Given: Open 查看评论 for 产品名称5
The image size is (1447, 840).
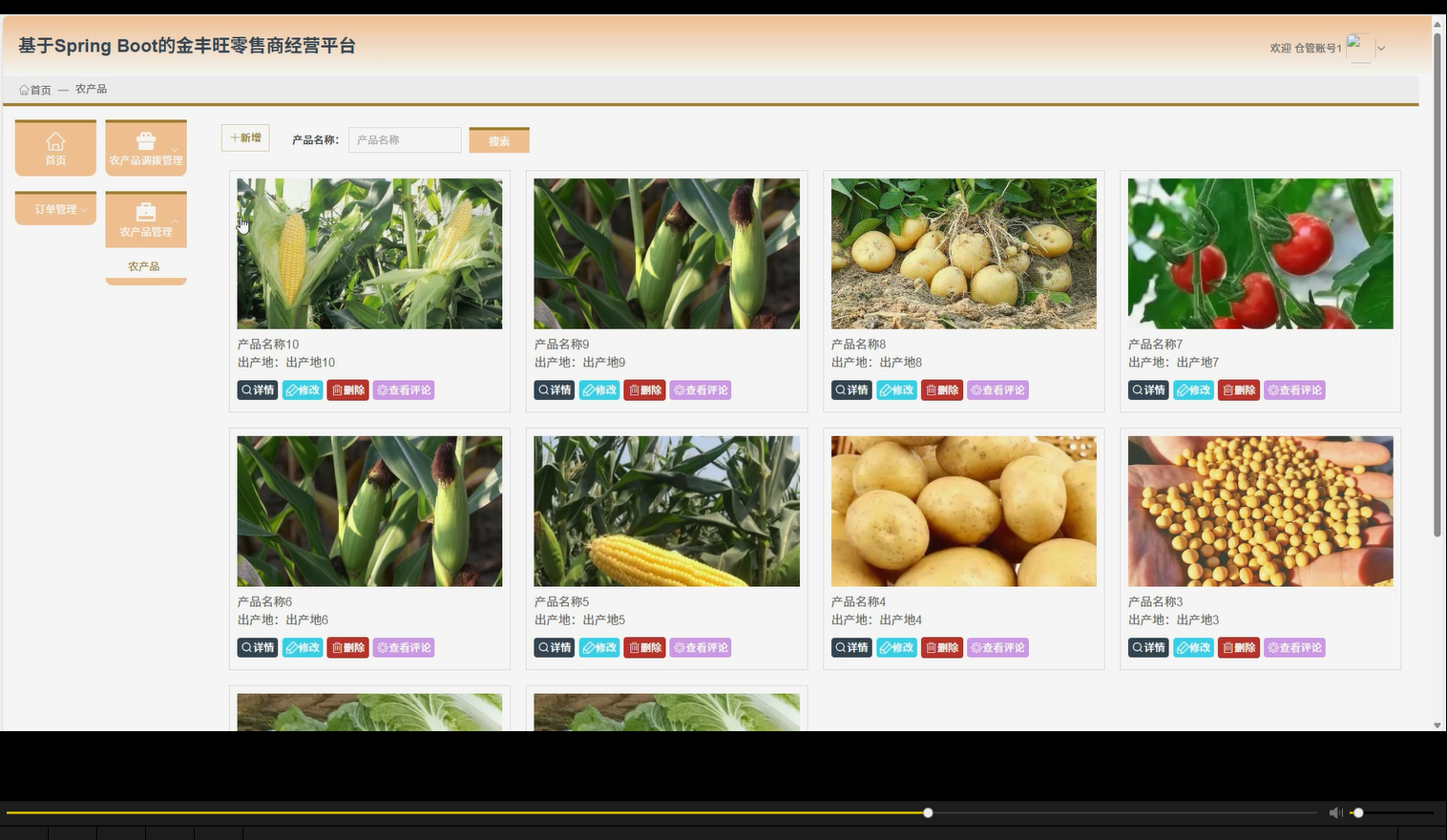Looking at the screenshot, I should click(701, 648).
